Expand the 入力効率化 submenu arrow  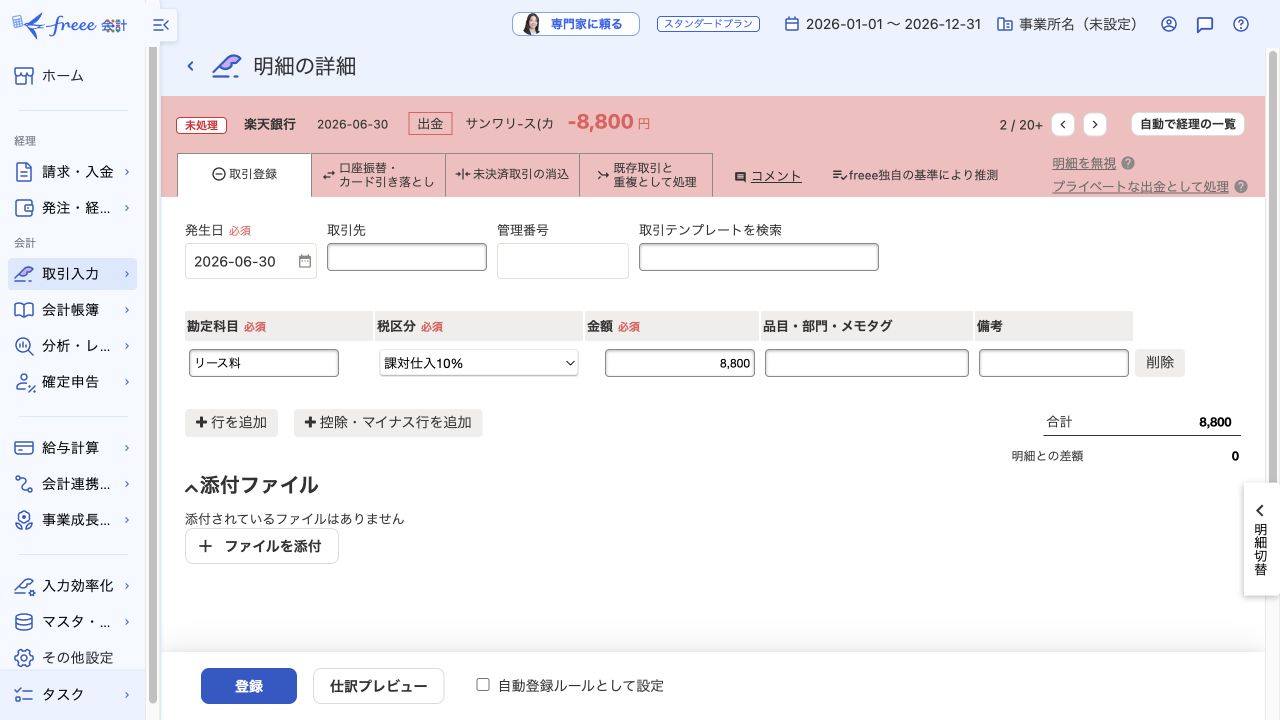[x=127, y=586]
